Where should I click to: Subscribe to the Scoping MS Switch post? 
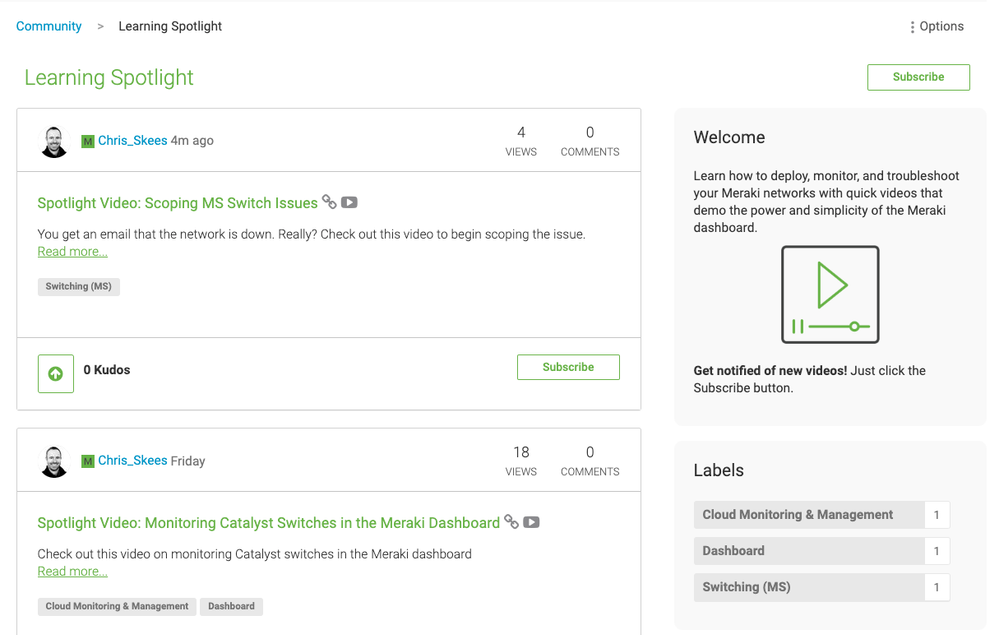[568, 367]
